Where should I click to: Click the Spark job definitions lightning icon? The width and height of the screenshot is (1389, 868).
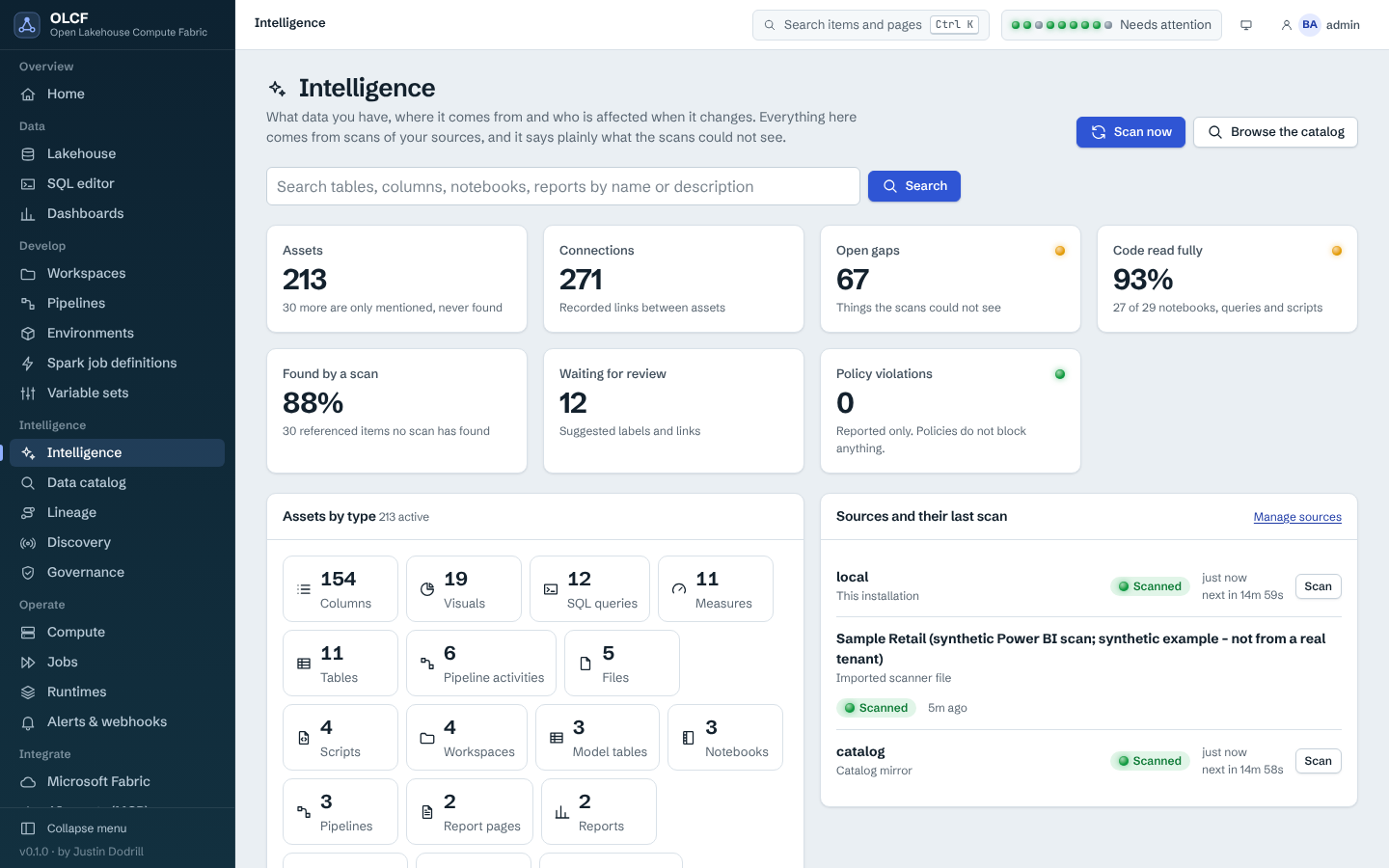(x=28, y=363)
